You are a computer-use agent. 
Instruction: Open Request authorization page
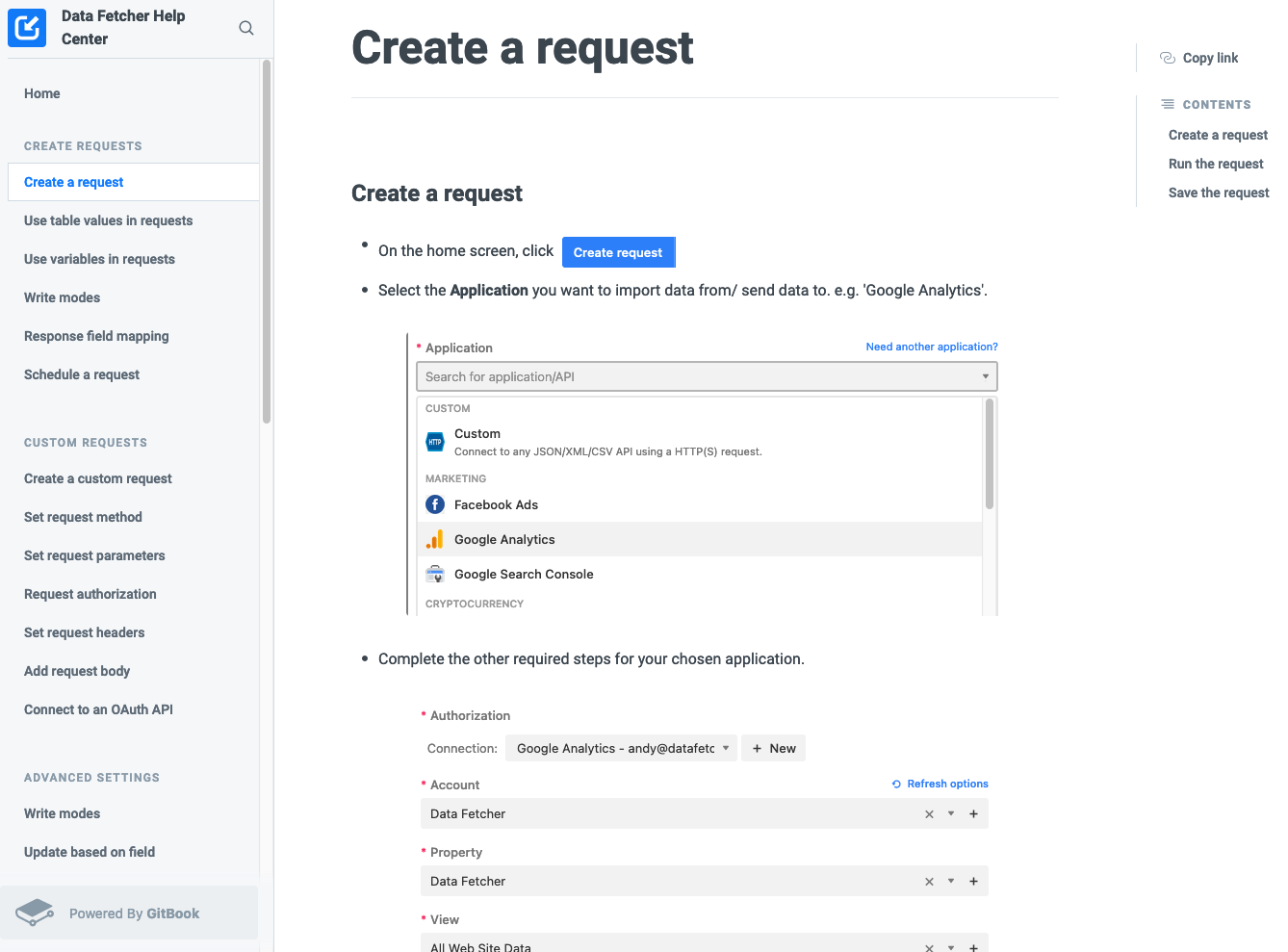(90, 594)
